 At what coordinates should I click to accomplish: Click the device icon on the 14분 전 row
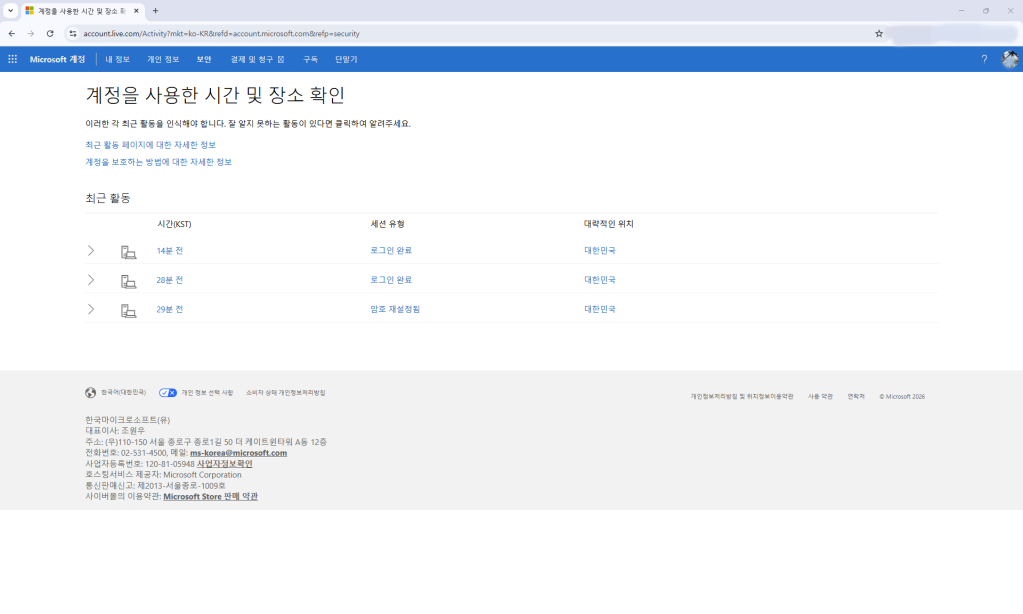pyautogui.click(x=128, y=252)
